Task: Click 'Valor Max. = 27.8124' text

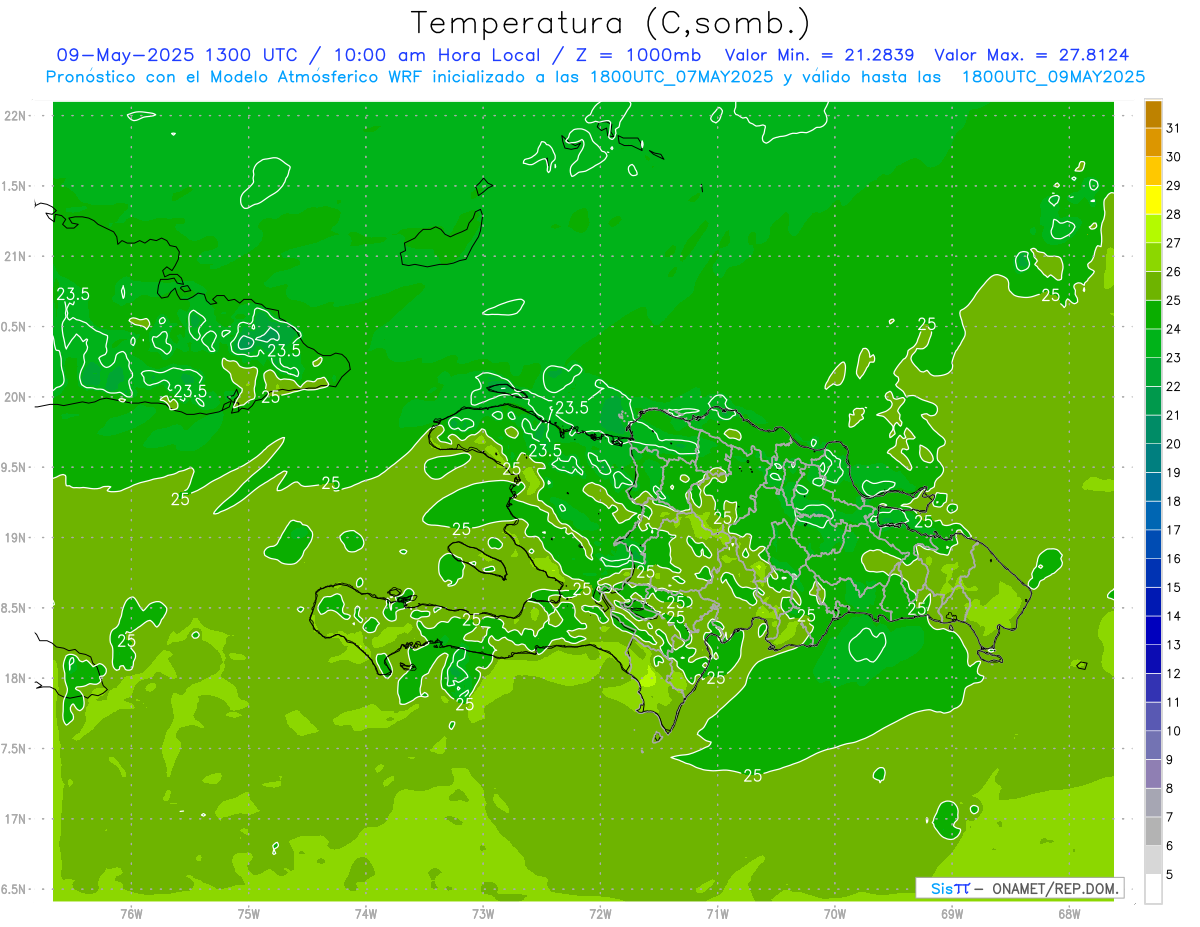Action: tap(1032, 55)
